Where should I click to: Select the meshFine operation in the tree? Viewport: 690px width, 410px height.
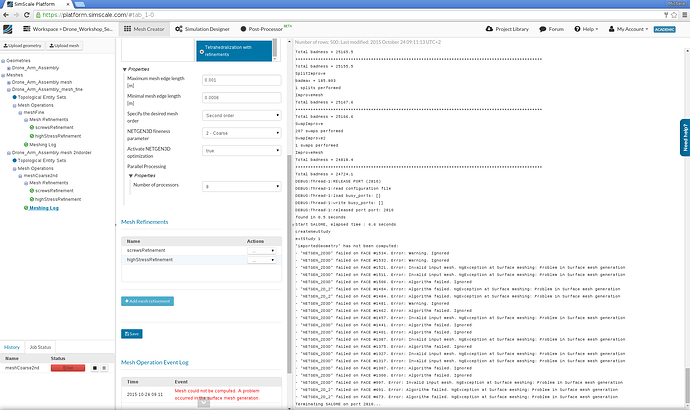[x=34, y=113]
